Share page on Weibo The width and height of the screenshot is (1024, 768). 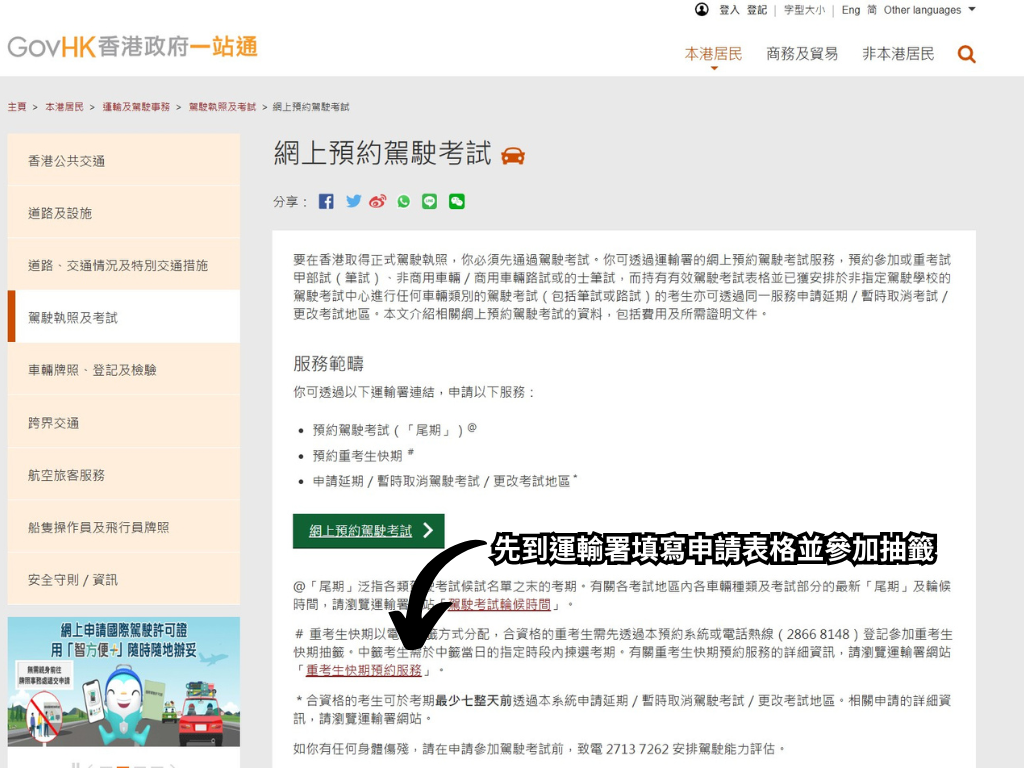[x=378, y=201]
